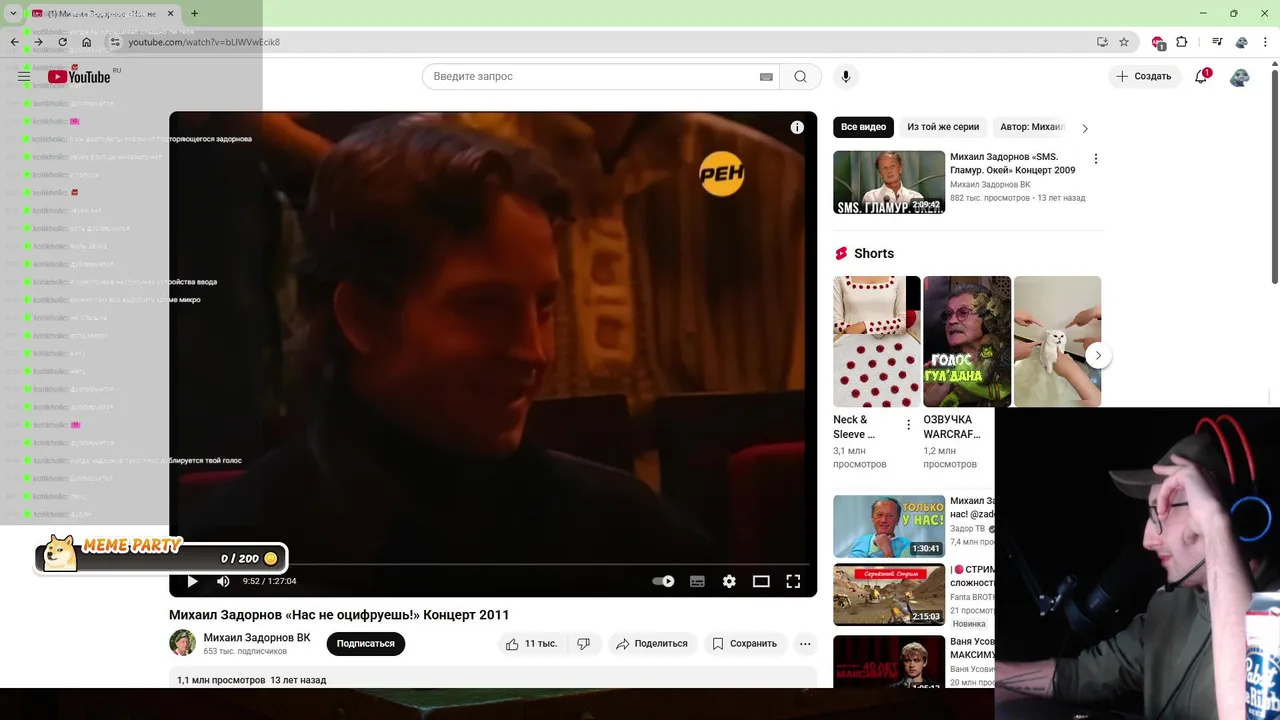This screenshot has width=1280, height=720.
Task: Open the ОЗВУЧКА WARCRAFT short thumbnail
Action: tap(967, 341)
